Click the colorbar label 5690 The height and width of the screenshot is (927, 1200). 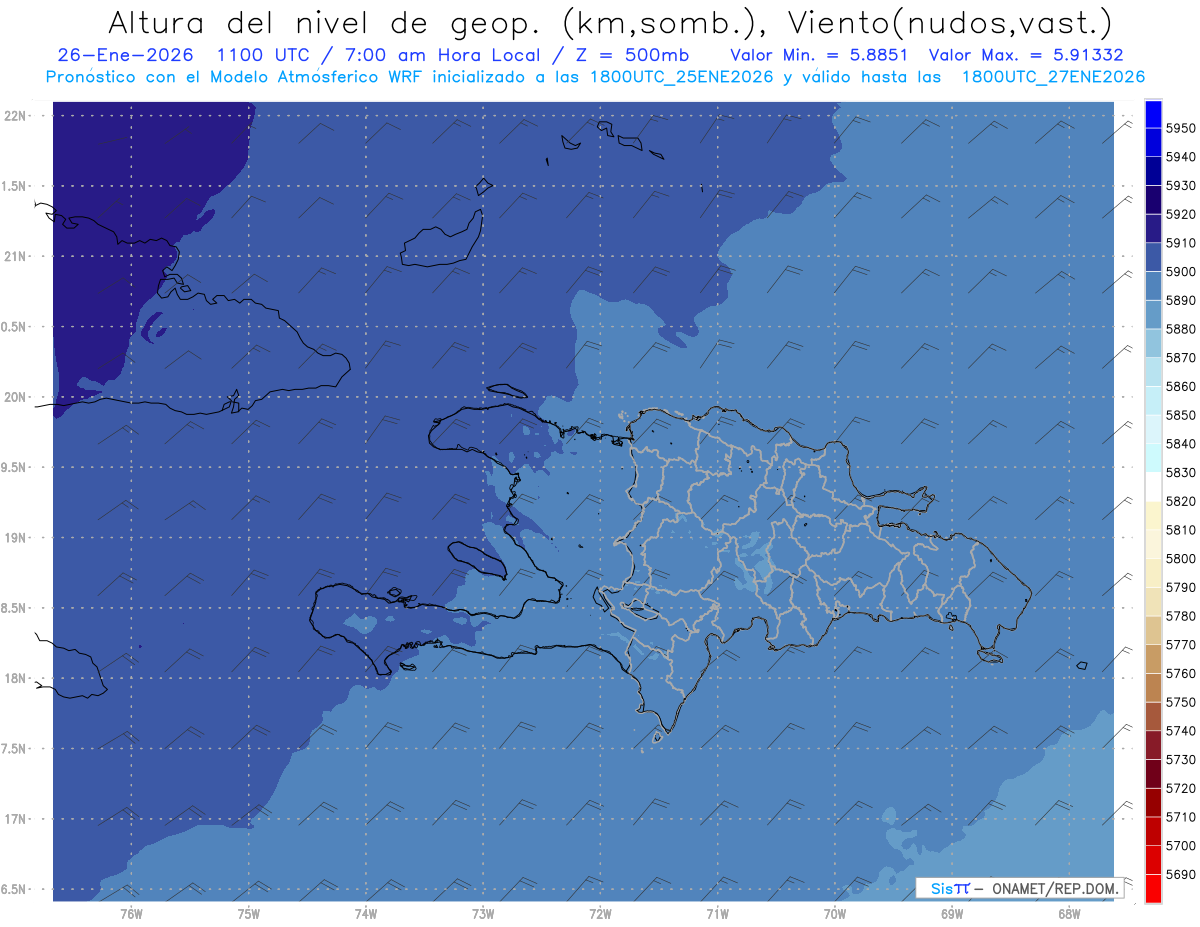[1180, 874]
